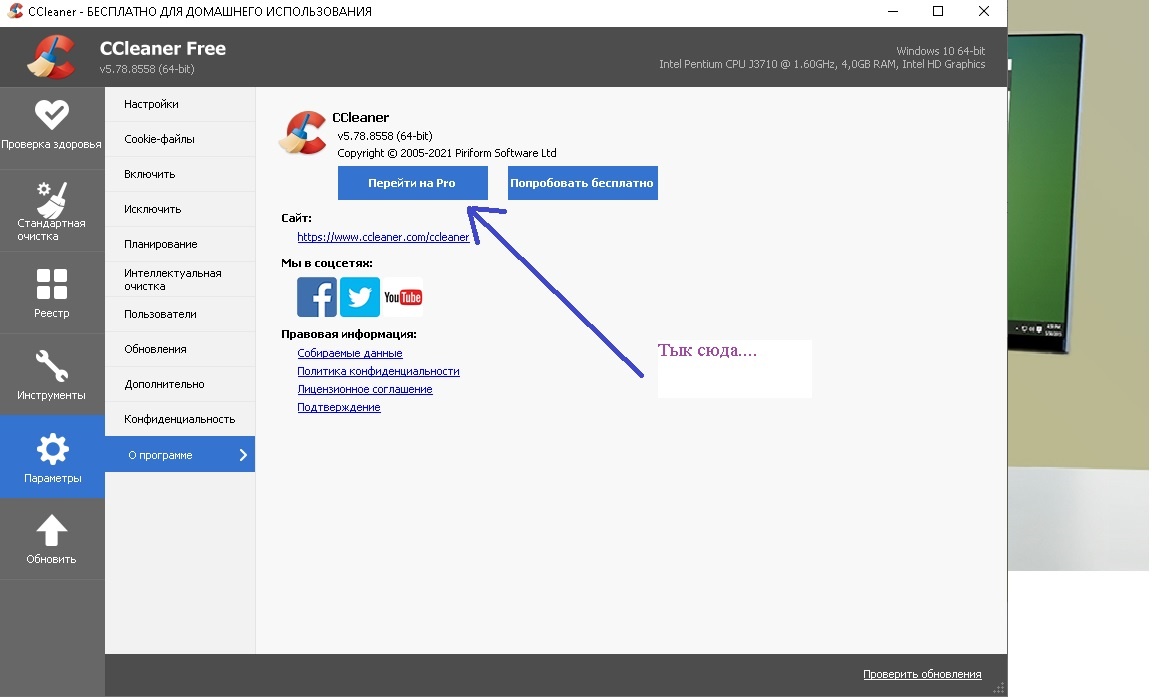This screenshot has width=1152, height=699.
Task: Open the Обновления tab
Action: click(180, 349)
